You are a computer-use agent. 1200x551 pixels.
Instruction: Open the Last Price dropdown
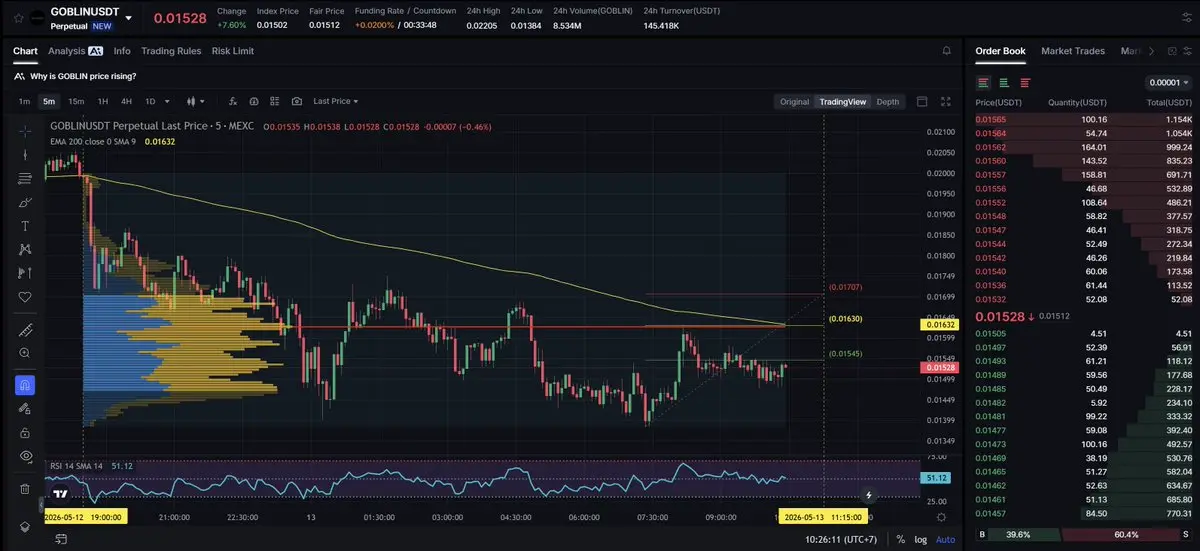point(335,101)
